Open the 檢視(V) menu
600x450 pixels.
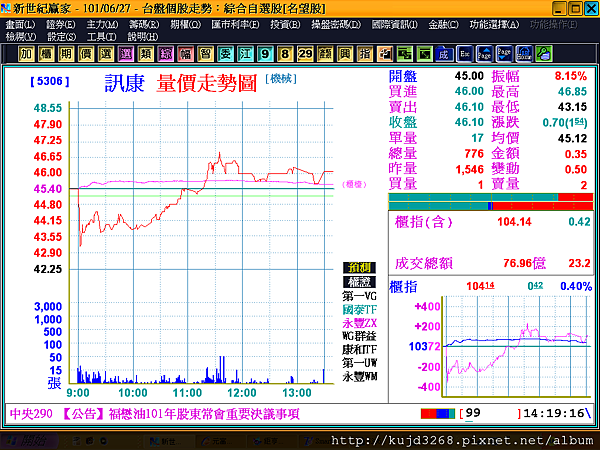pos(21,37)
